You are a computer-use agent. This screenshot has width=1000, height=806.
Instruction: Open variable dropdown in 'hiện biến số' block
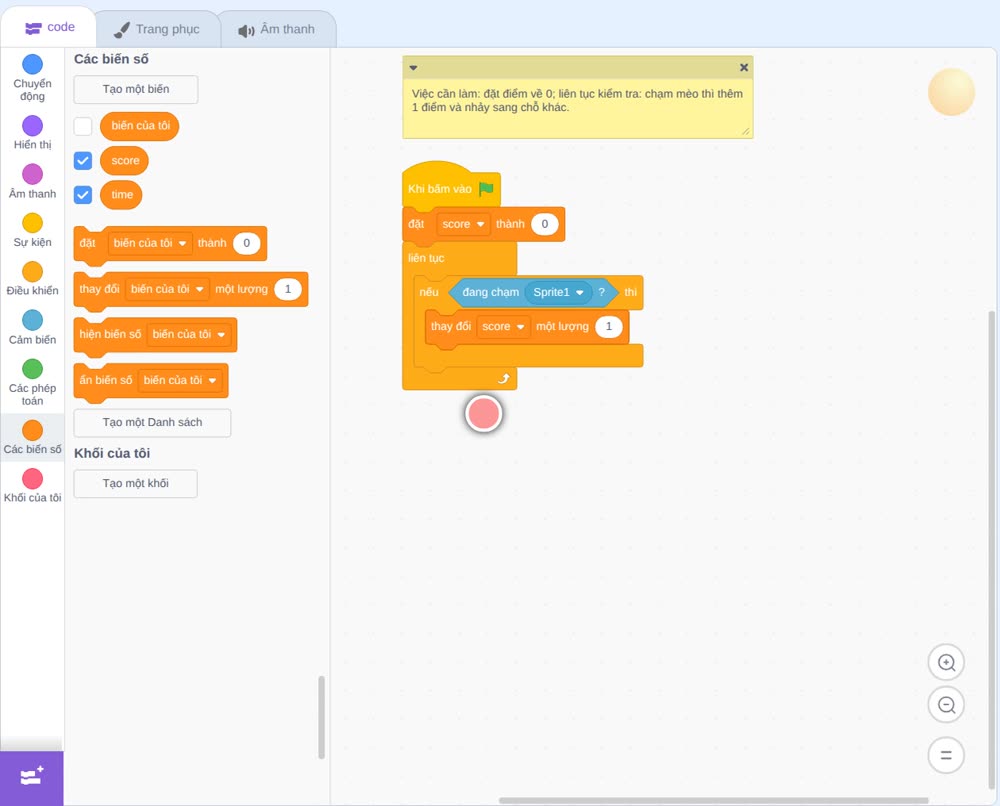(x=189, y=334)
